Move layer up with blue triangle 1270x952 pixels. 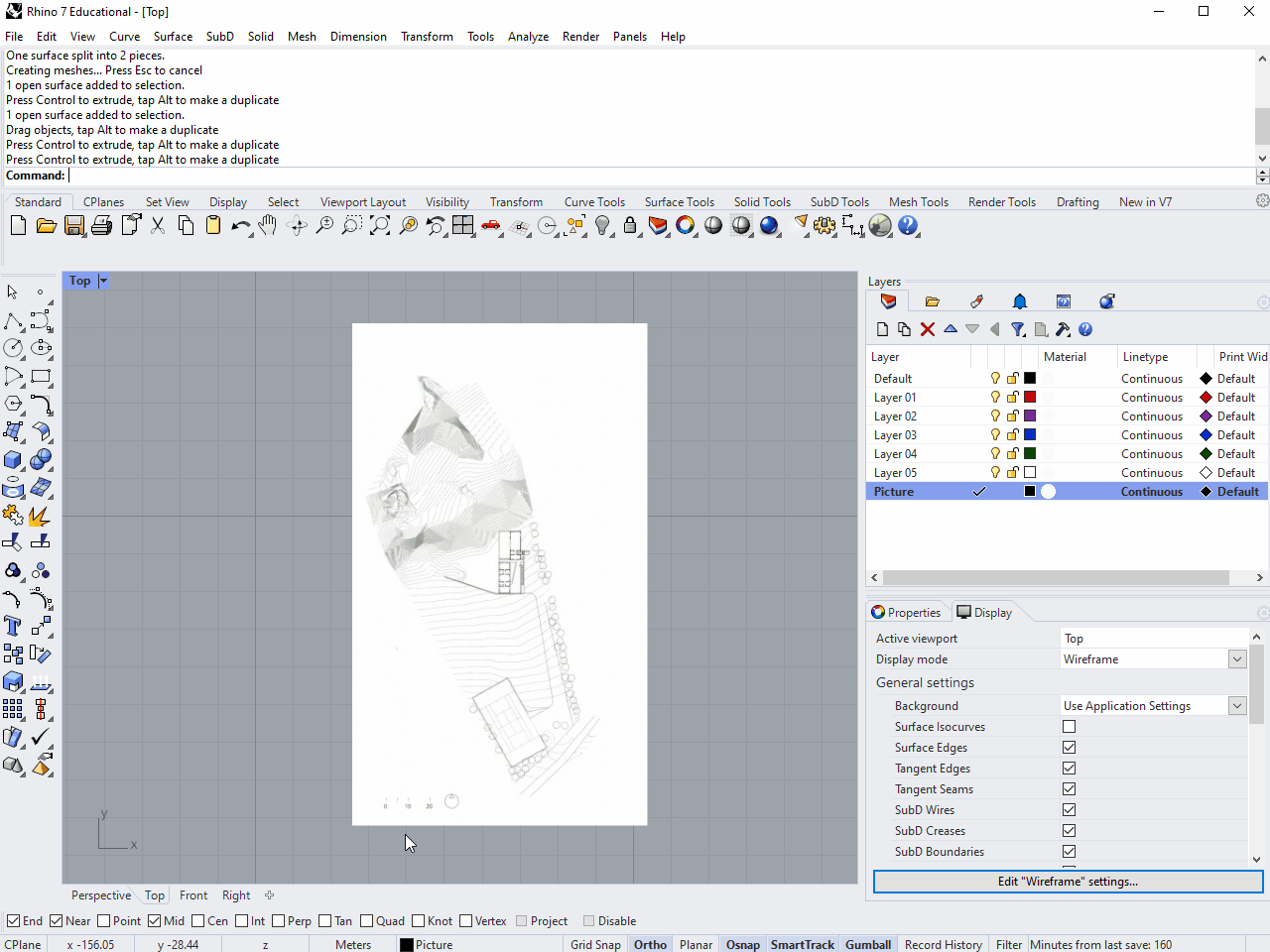pyautogui.click(x=951, y=329)
